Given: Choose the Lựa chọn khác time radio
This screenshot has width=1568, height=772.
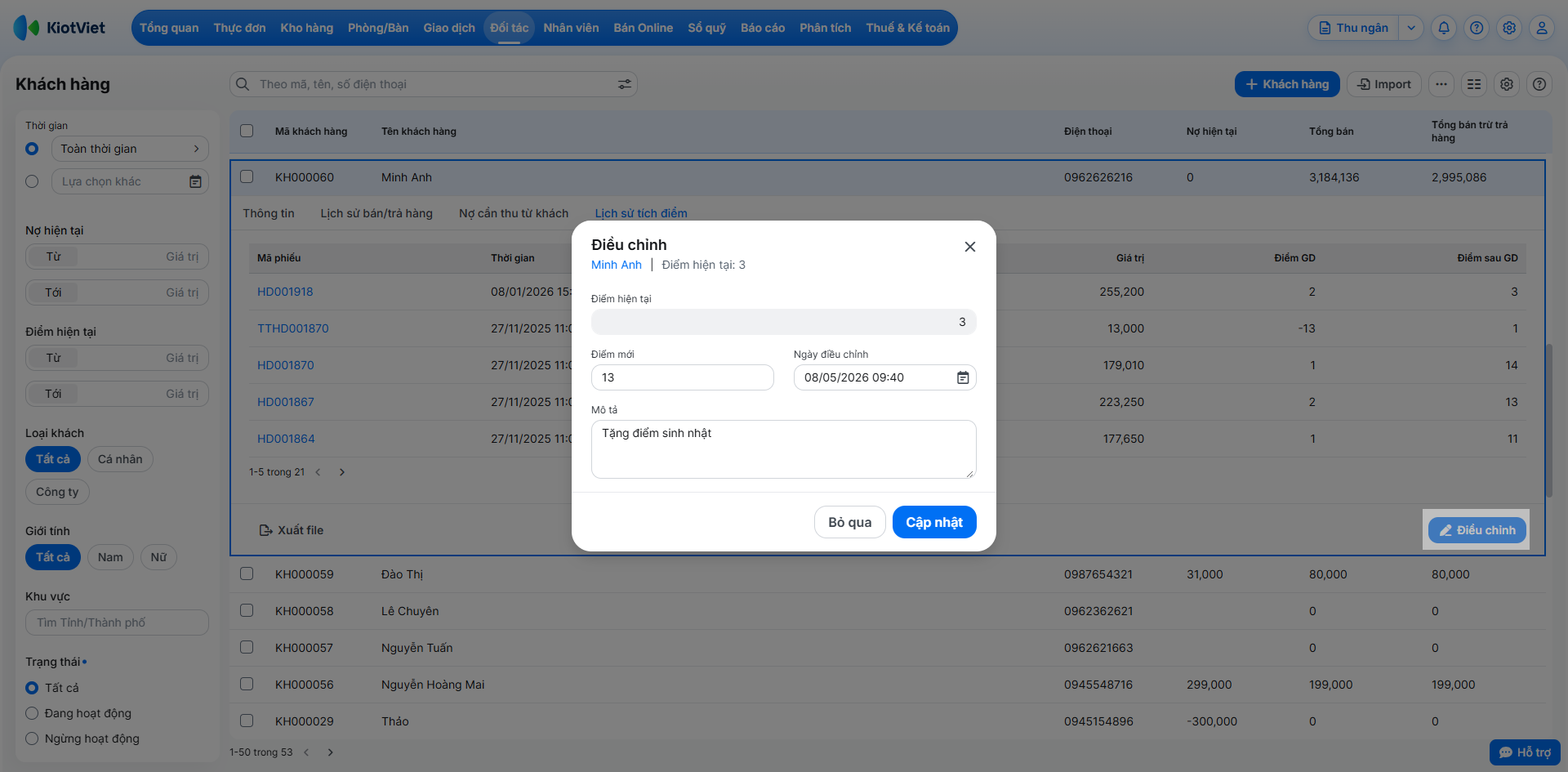Looking at the screenshot, I should [x=32, y=181].
